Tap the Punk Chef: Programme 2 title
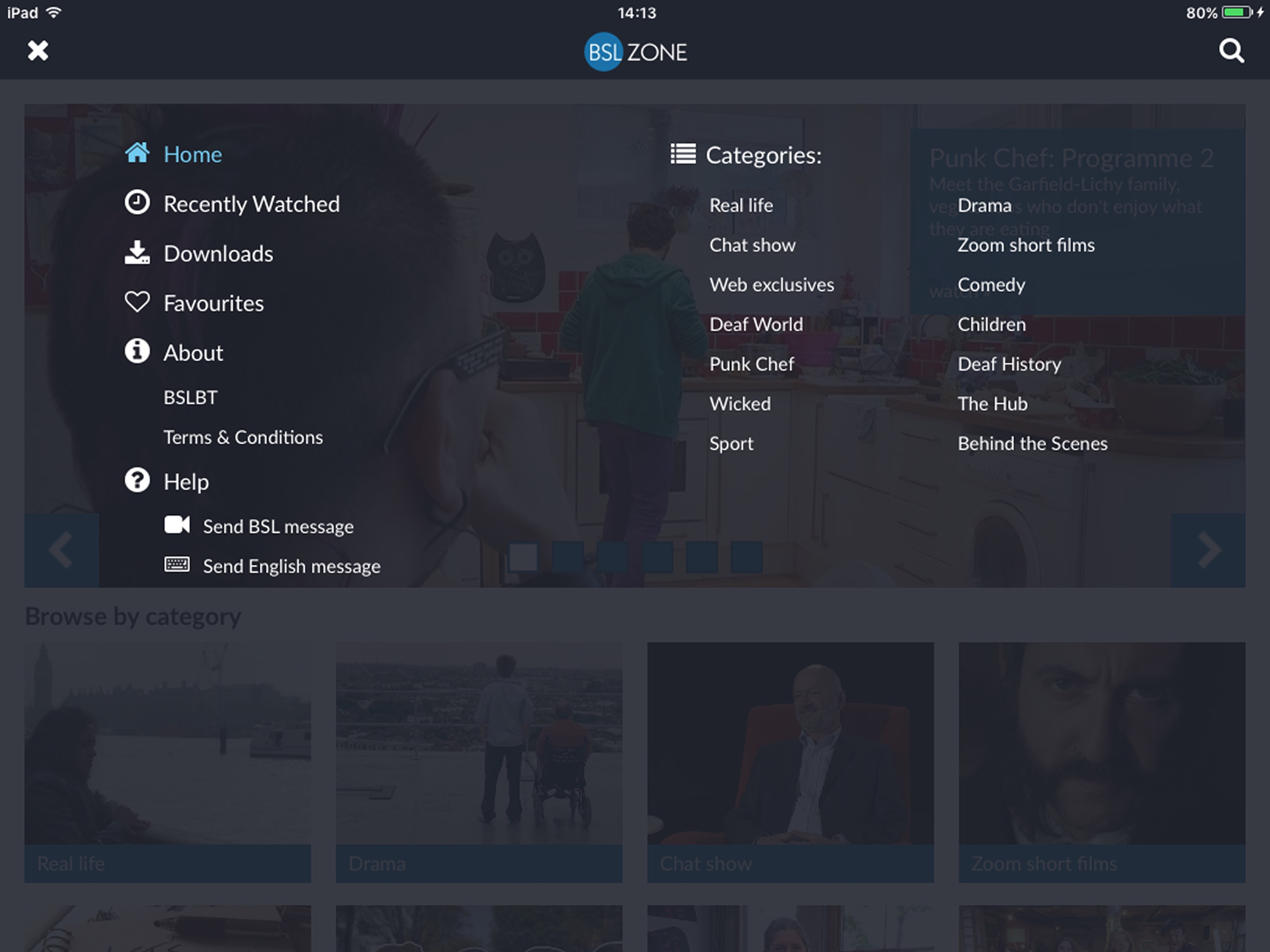 [1072, 158]
